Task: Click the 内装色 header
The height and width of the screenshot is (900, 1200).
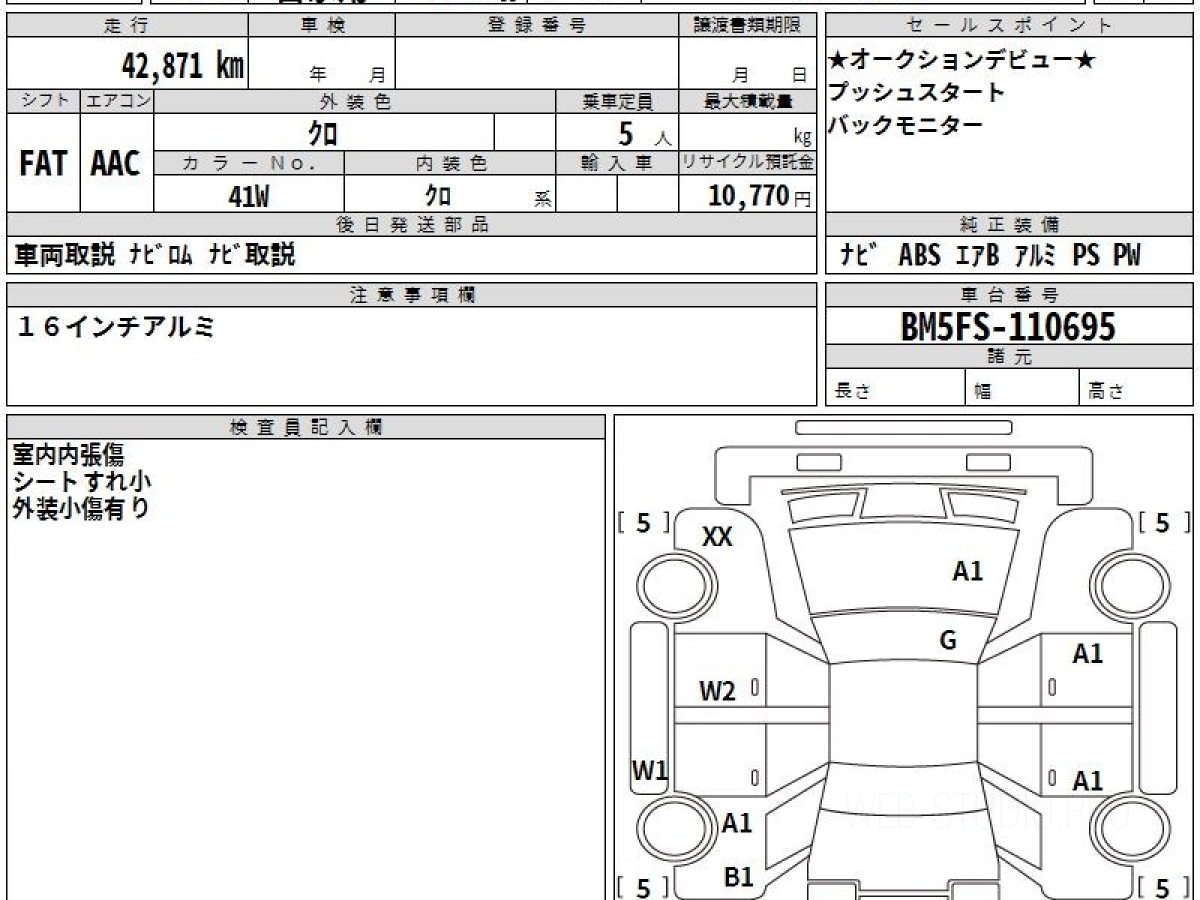Action: click(450, 163)
